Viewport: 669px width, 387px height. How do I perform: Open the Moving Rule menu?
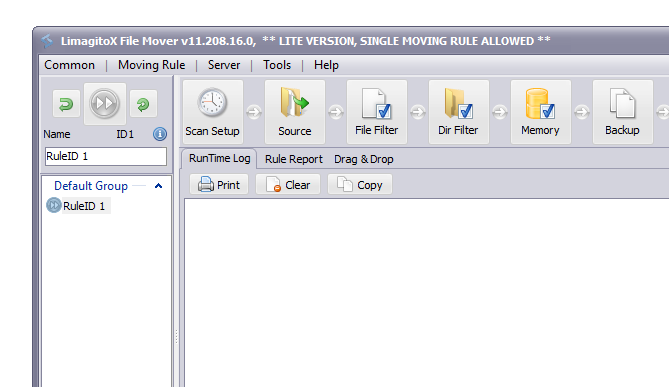coord(151,65)
